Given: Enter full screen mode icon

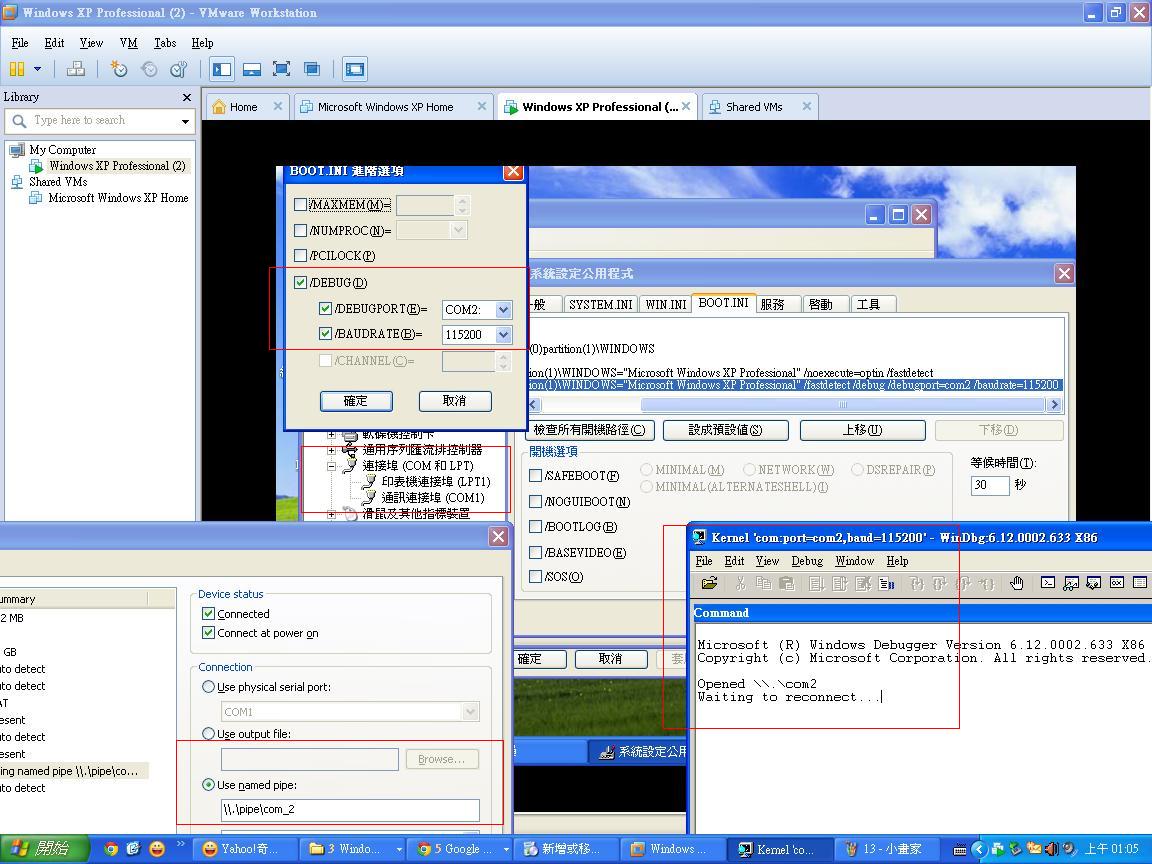Looking at the screenshot, I should point(281,69).
